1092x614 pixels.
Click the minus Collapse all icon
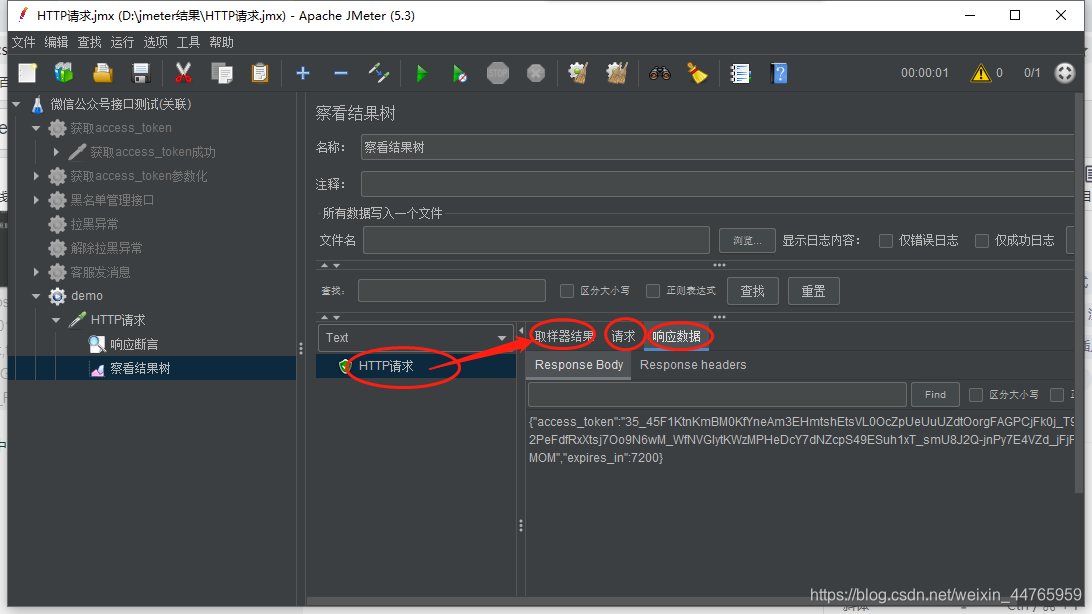point(341,73)
